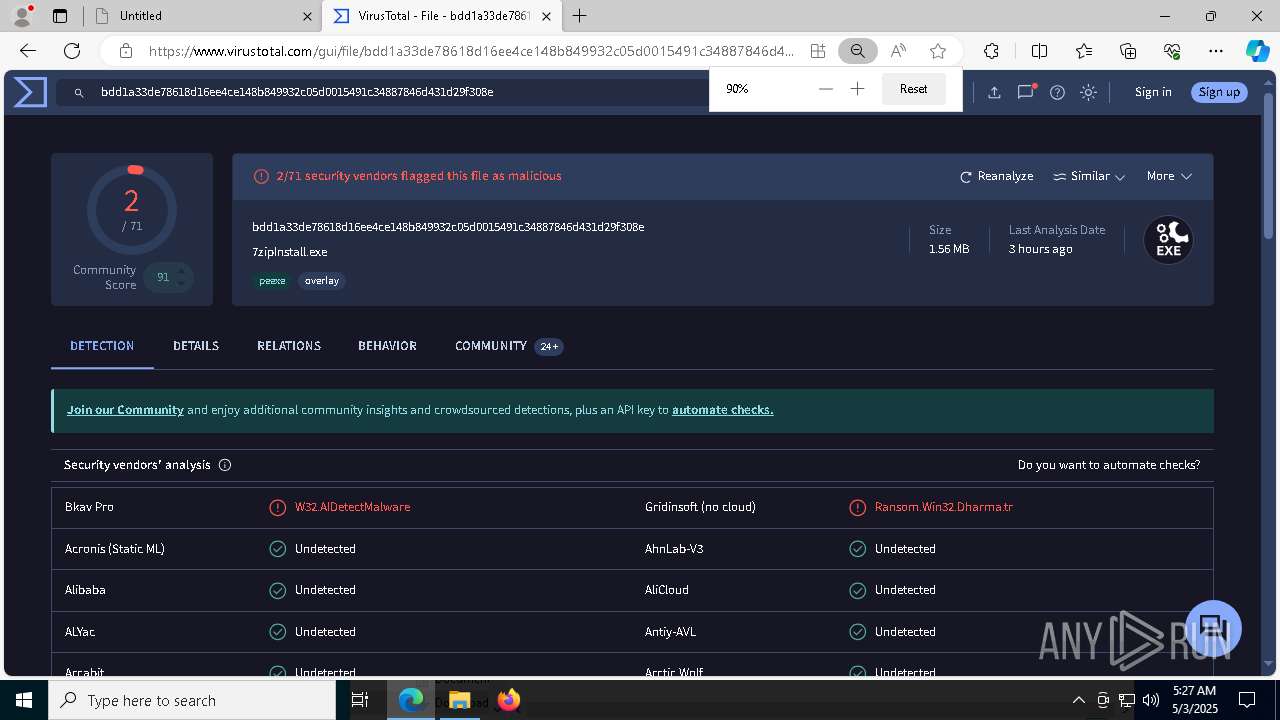Click the Gridinsoft malicious alert icon
This screenshot has width=1280, height=720.
[857, 507]
